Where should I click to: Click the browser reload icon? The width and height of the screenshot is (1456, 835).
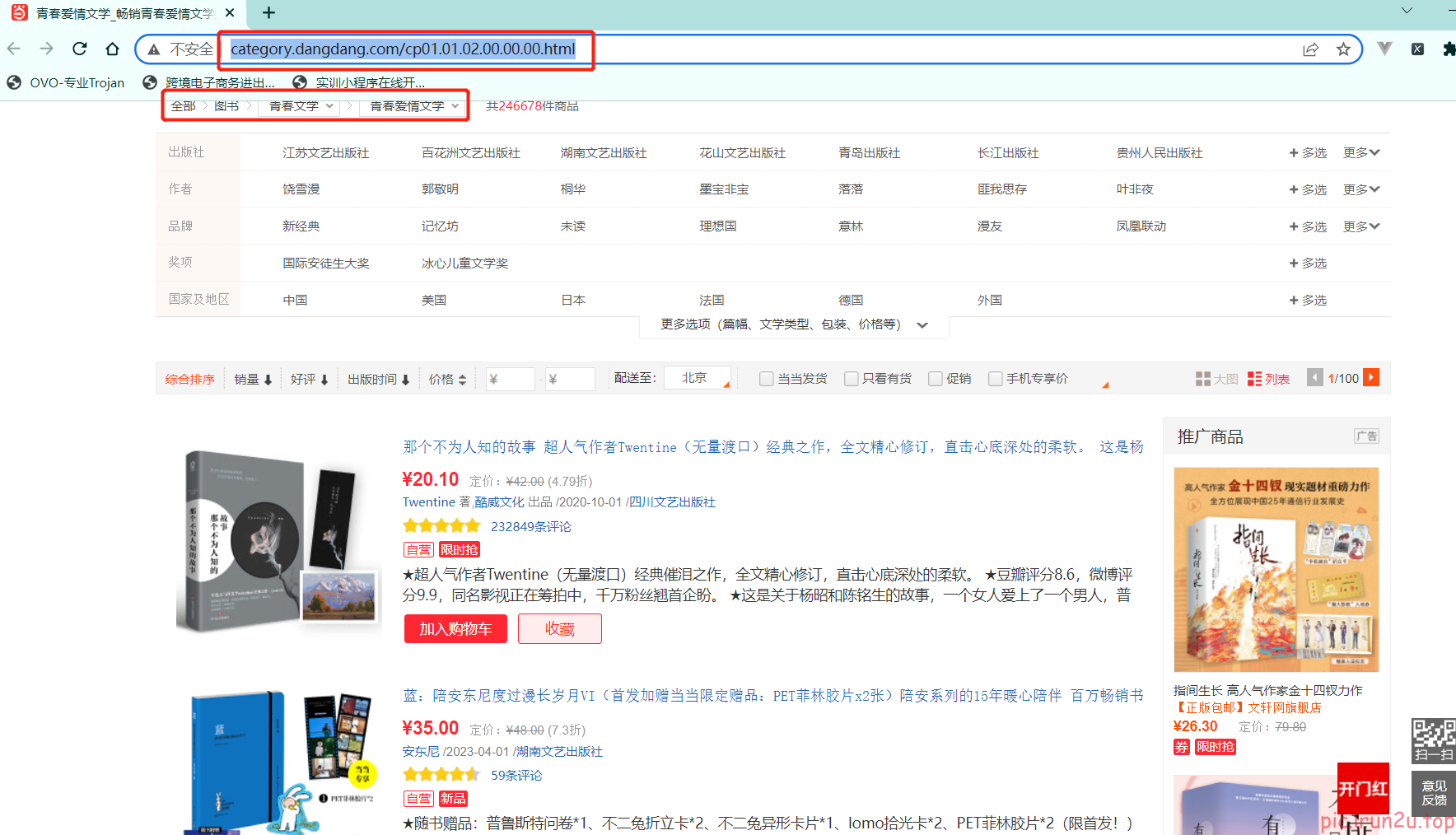point(80,49)
